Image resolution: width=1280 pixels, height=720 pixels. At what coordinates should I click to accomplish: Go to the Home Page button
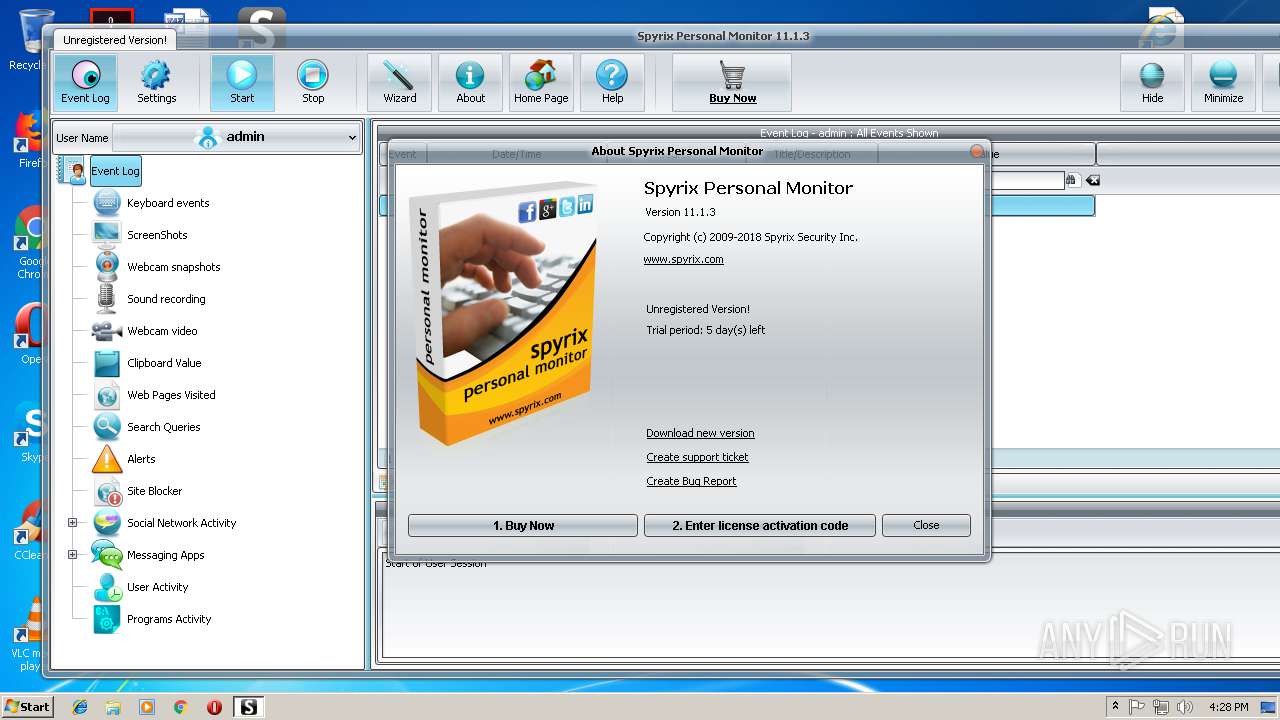coord(541,82)
